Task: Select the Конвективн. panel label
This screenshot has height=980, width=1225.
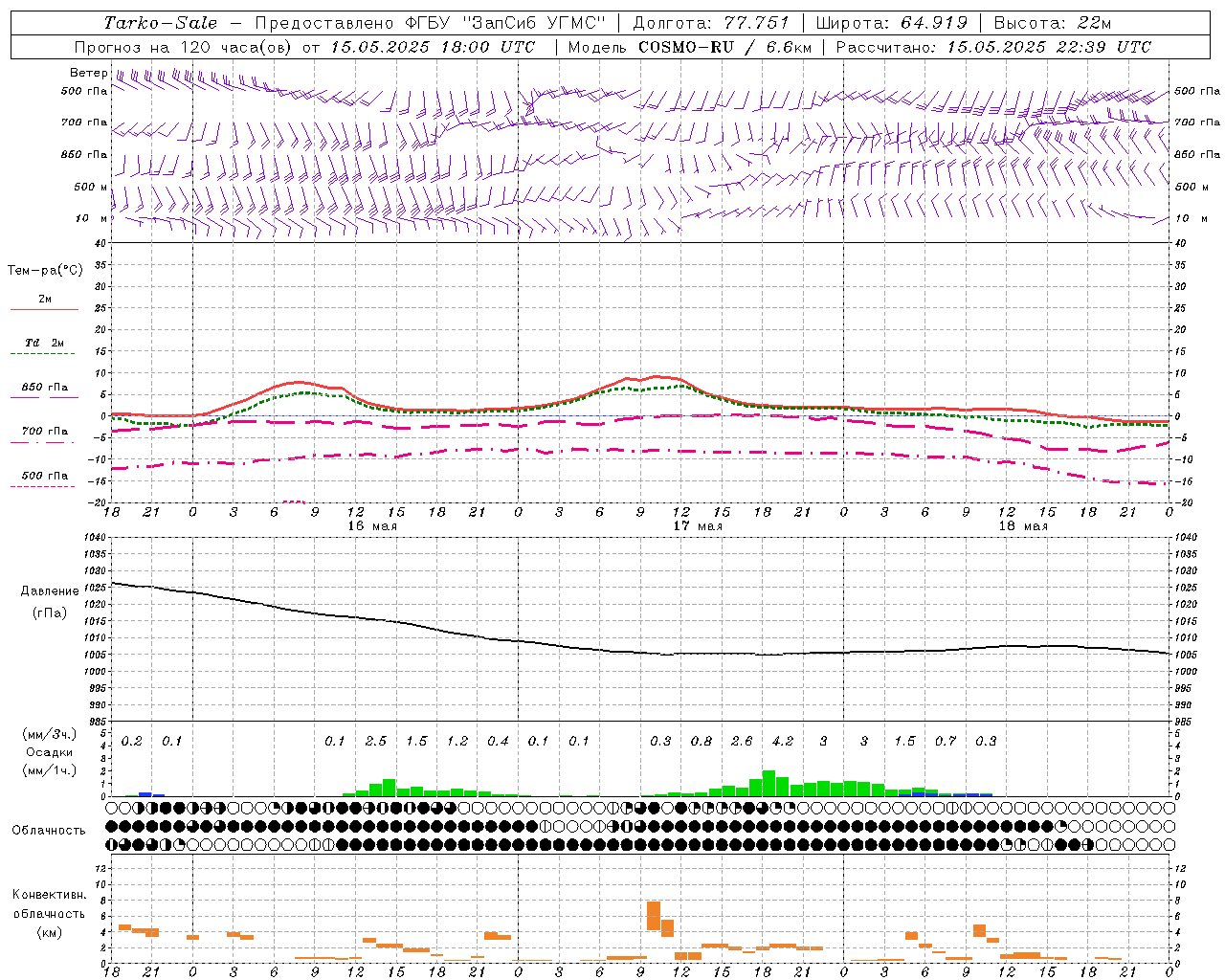Action: pyautogui.click(x=50, y=895)
